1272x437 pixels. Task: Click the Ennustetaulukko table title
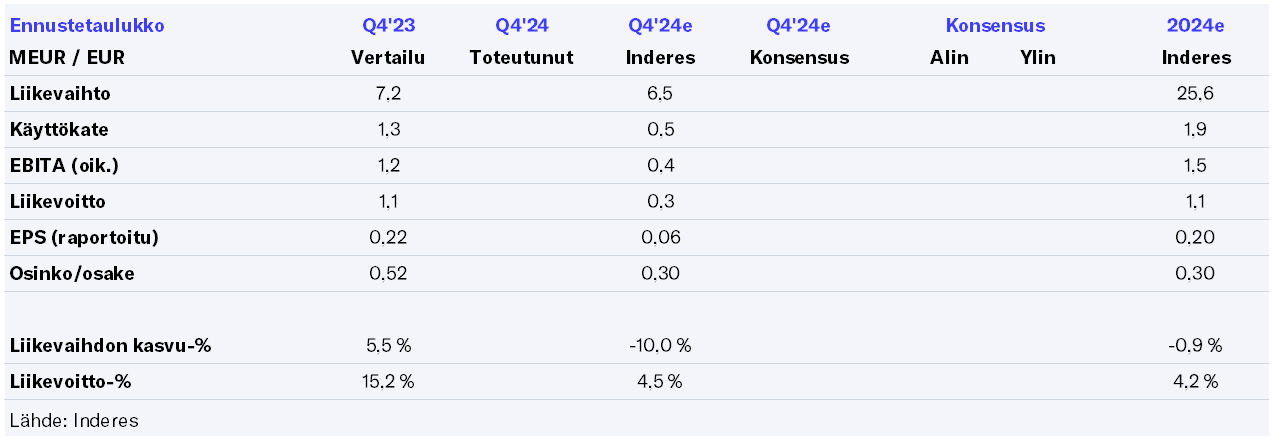[87, 25]
